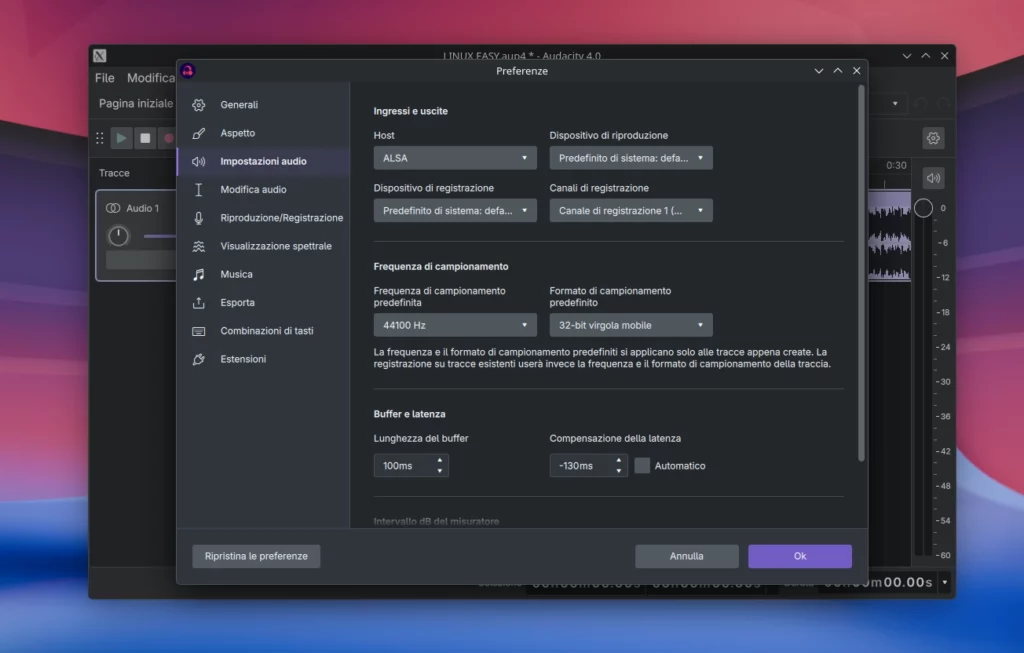1024x653 pixels.
Task: Open the dropdown arrow in Audacity top toolbar
Action: click(x=895, y=103)
